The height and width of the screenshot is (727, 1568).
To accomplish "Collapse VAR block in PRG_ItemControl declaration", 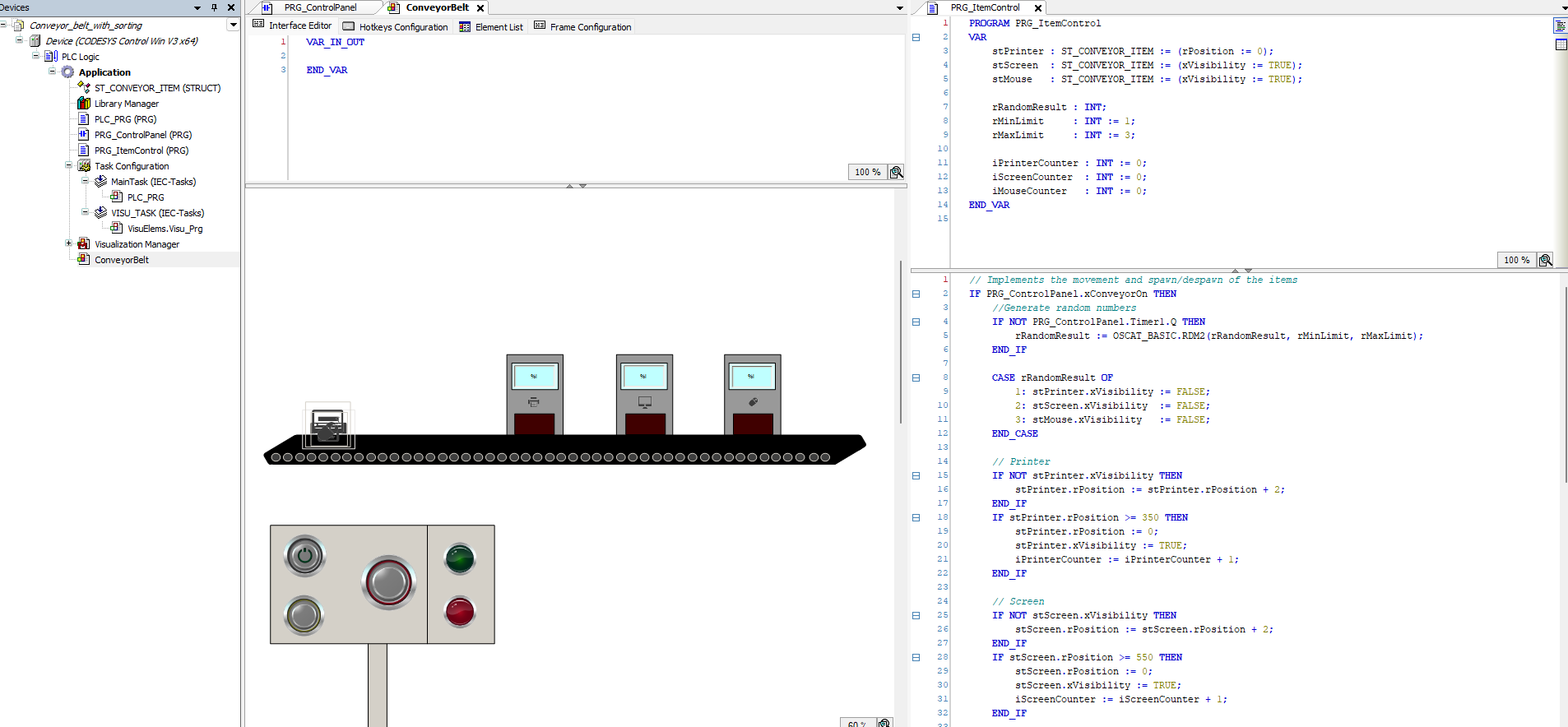I will coord(916,38).
